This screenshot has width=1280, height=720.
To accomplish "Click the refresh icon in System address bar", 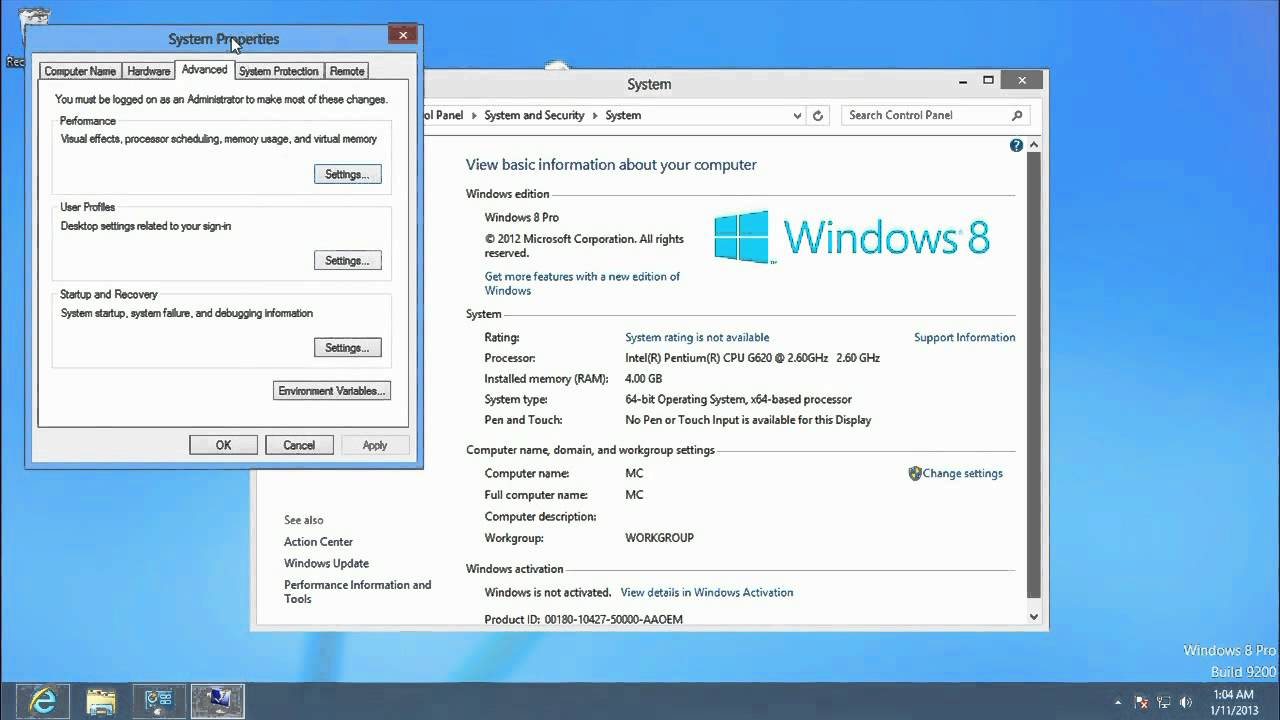I will (818, 115).
